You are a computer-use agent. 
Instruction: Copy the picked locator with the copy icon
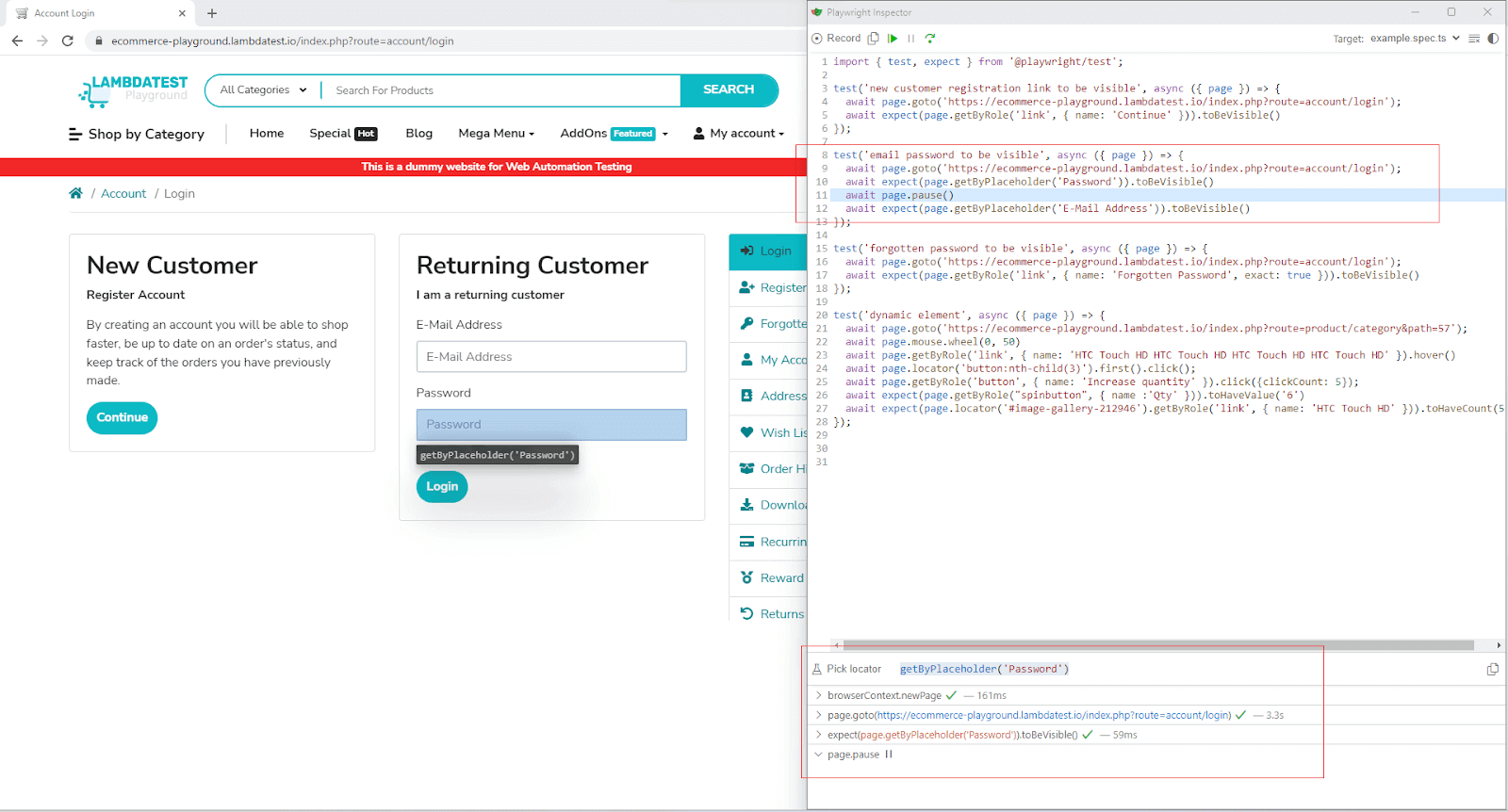[x=1492, y=670]
